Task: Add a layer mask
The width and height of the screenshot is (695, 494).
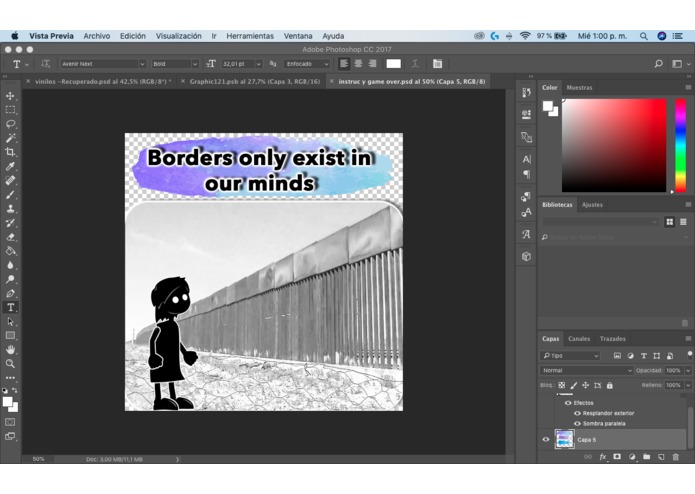Action: coord(617,457)
